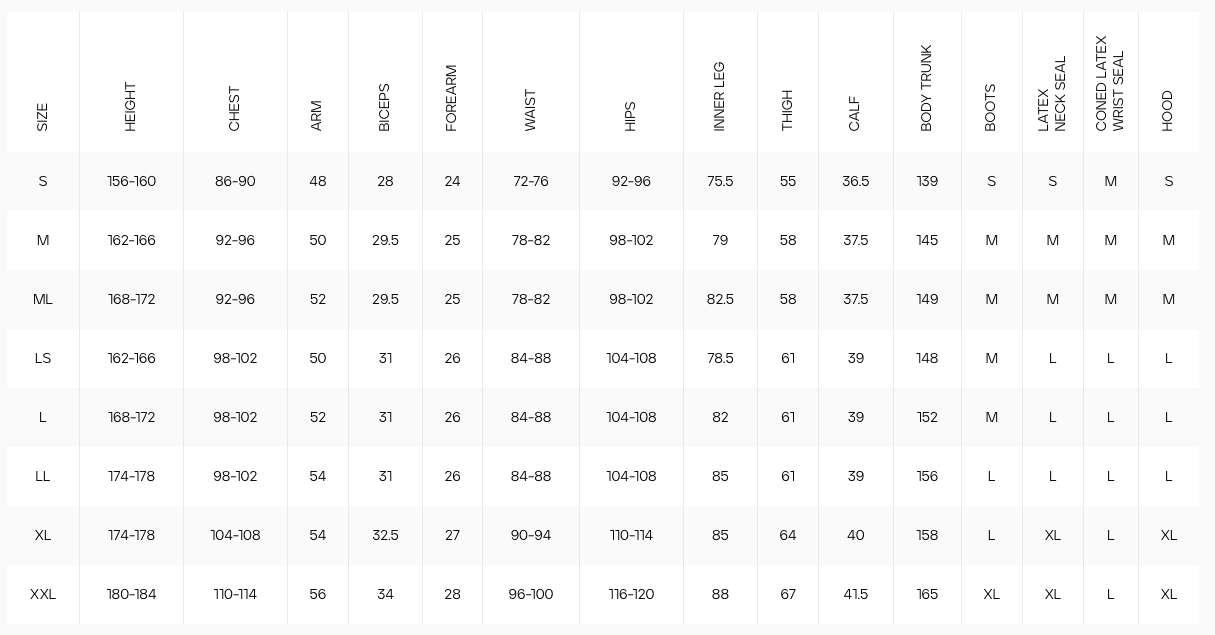Screen dimensions: 1215x635
Task: Select the CHEST column header
Action: 234,109
